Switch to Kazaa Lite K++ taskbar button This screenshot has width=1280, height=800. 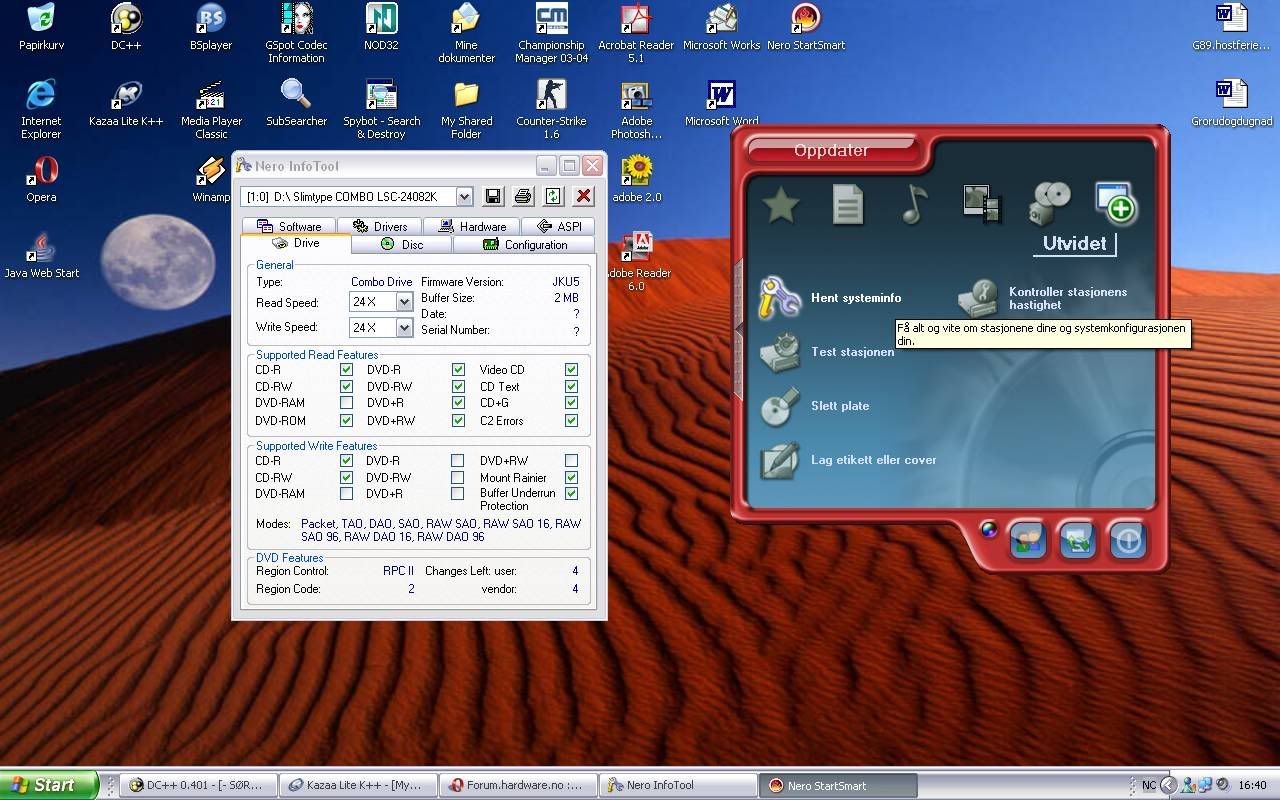point(358,785)
